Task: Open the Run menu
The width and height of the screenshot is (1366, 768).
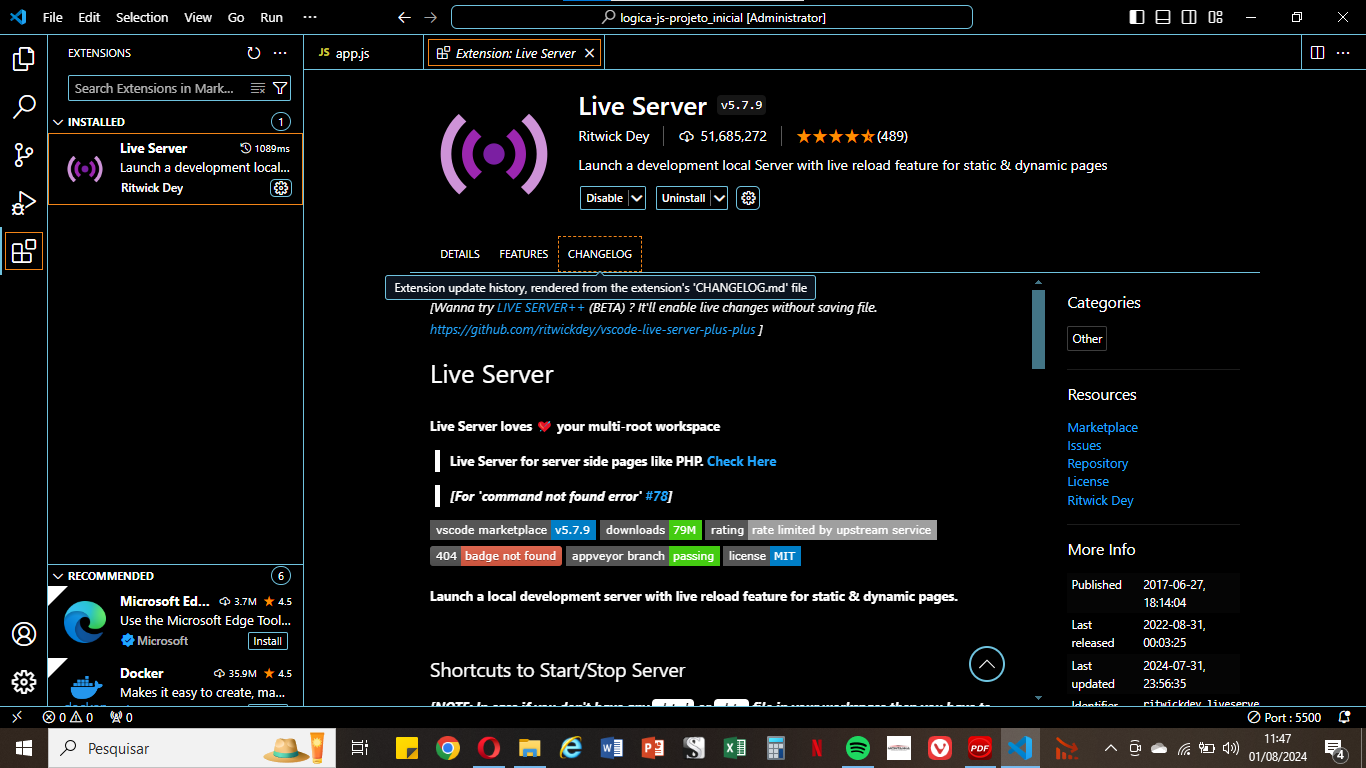Action: [271, 17]
